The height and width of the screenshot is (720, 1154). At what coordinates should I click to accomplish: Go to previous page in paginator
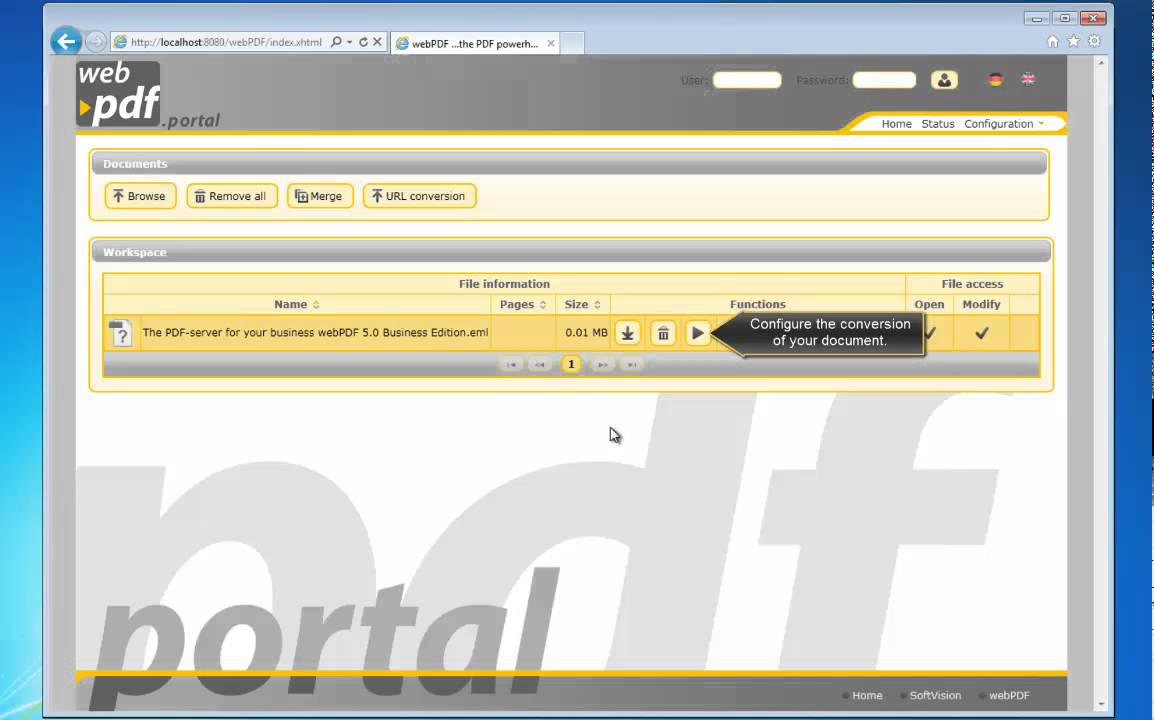click(539, 364)
